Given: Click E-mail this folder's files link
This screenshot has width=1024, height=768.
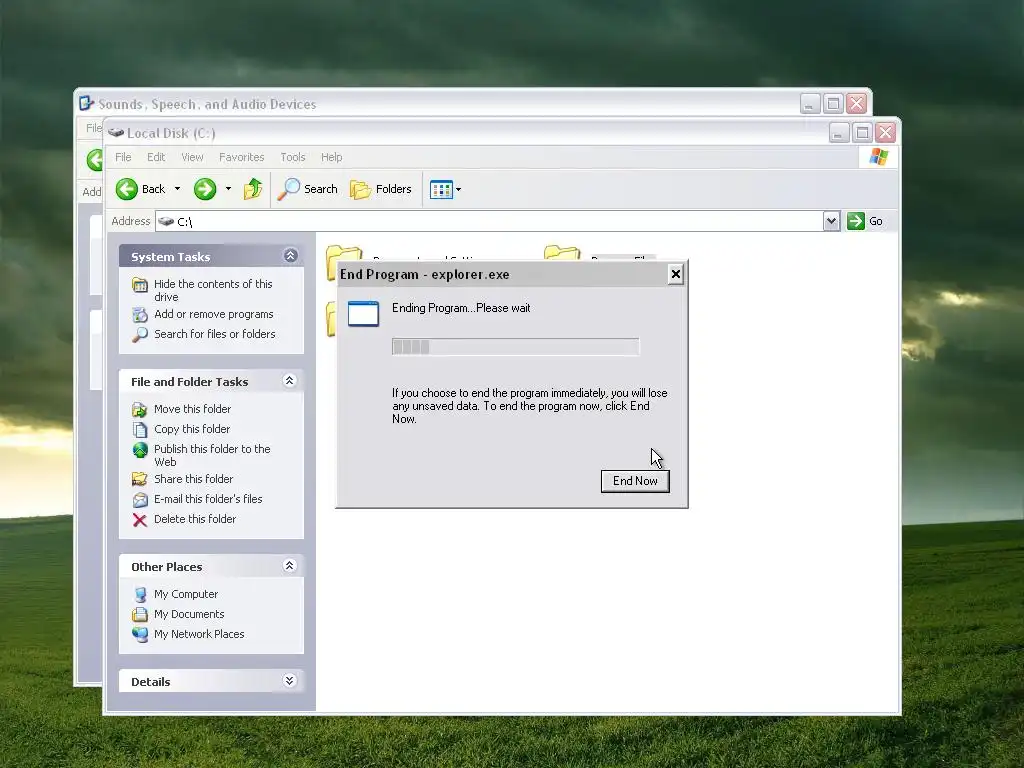Looking at the screenshot, I should click(x=208, y=499).
